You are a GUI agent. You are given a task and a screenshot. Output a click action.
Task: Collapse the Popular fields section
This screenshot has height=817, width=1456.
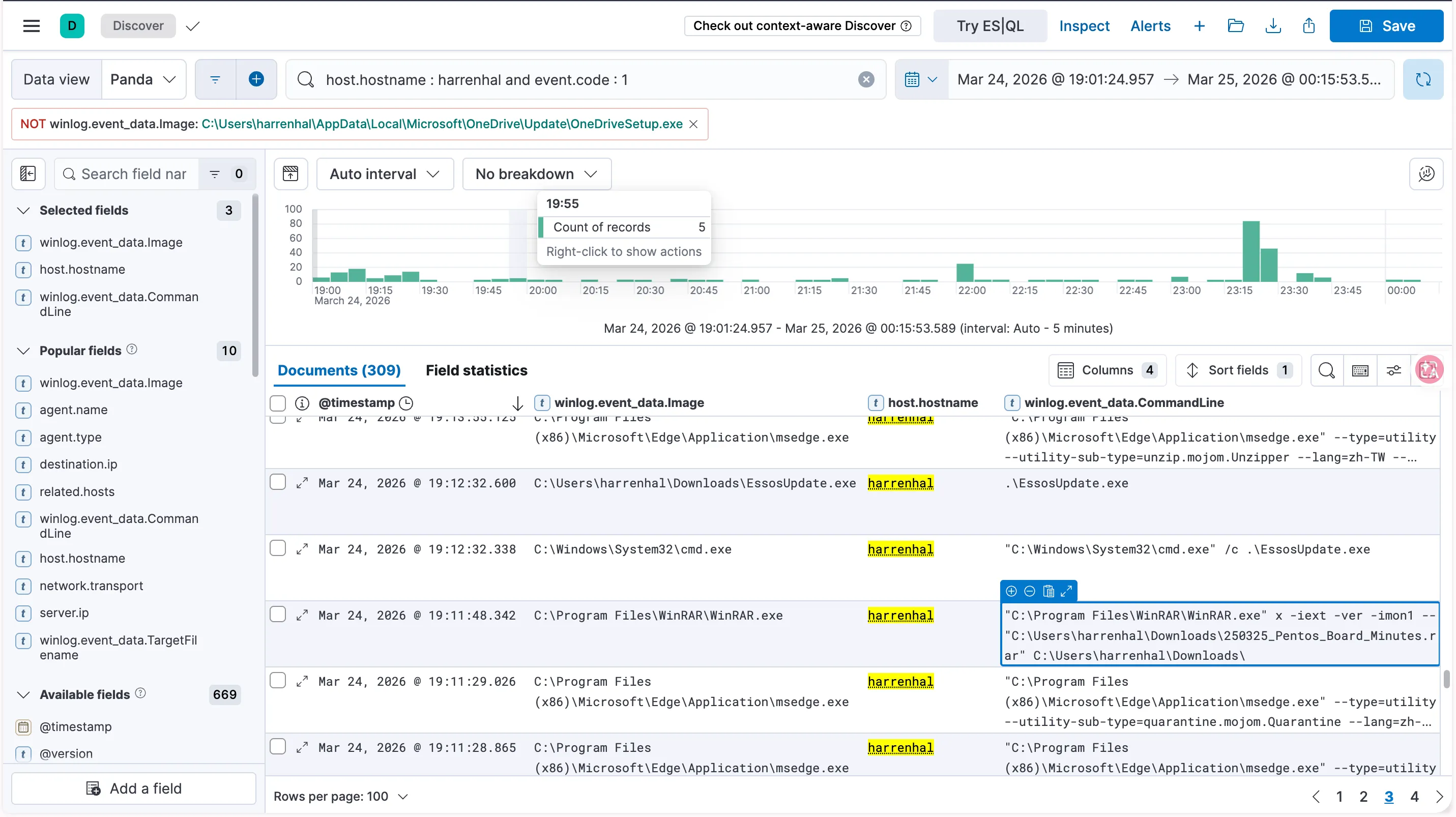coord(23,352)
